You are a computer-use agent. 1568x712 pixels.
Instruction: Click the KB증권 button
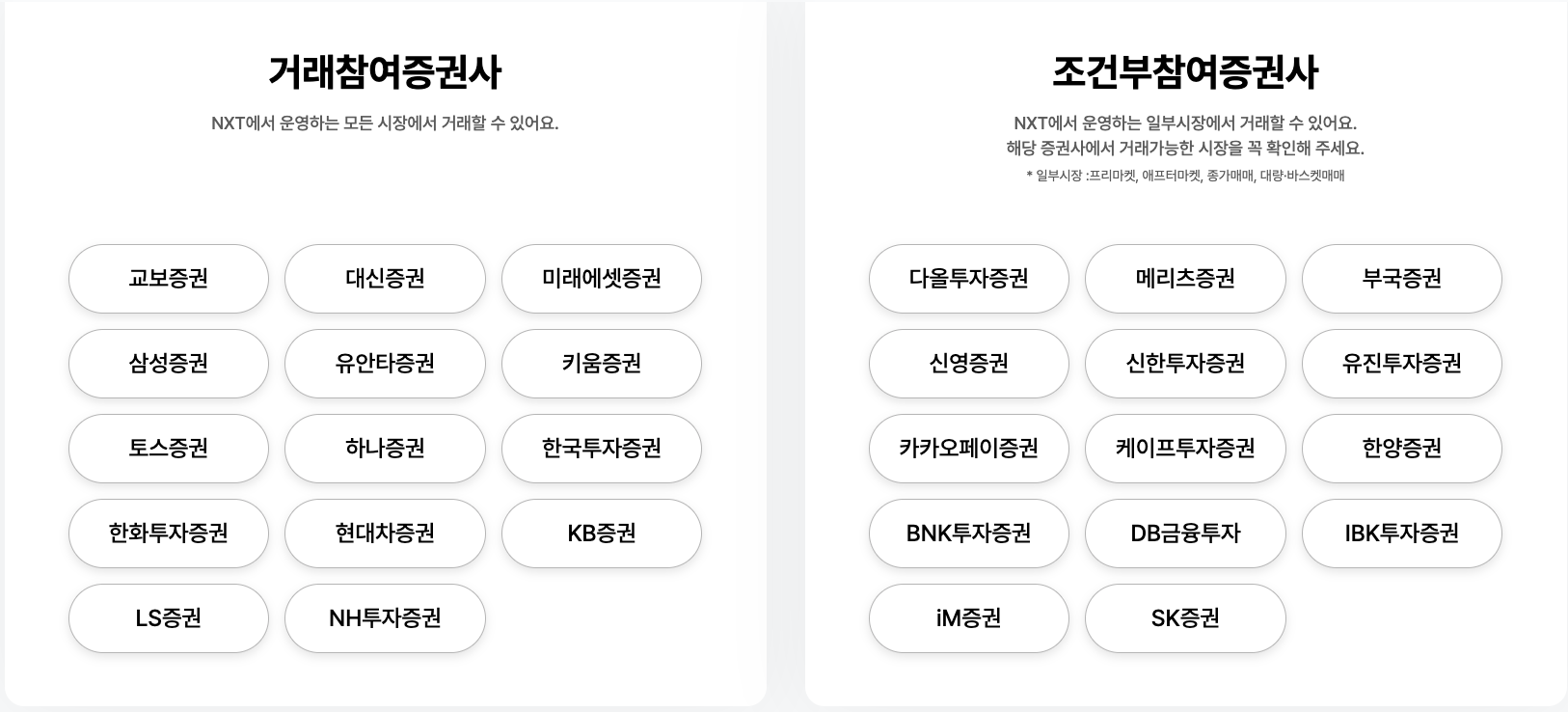tap(601, 534)
